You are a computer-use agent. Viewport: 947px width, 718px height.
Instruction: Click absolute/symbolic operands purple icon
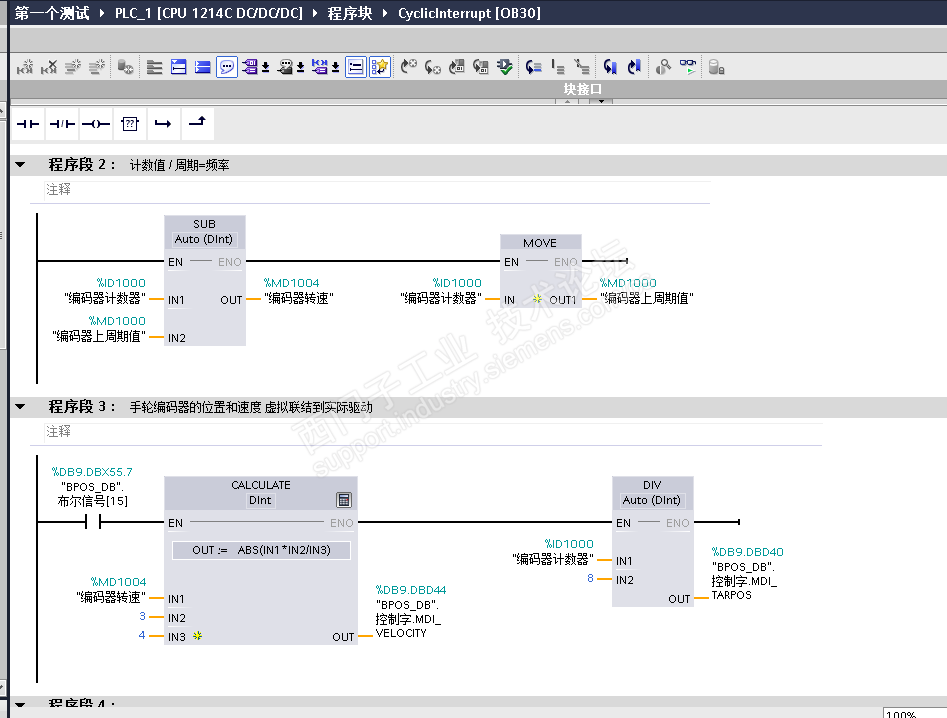pyautogui.click(x=250, y=67)
